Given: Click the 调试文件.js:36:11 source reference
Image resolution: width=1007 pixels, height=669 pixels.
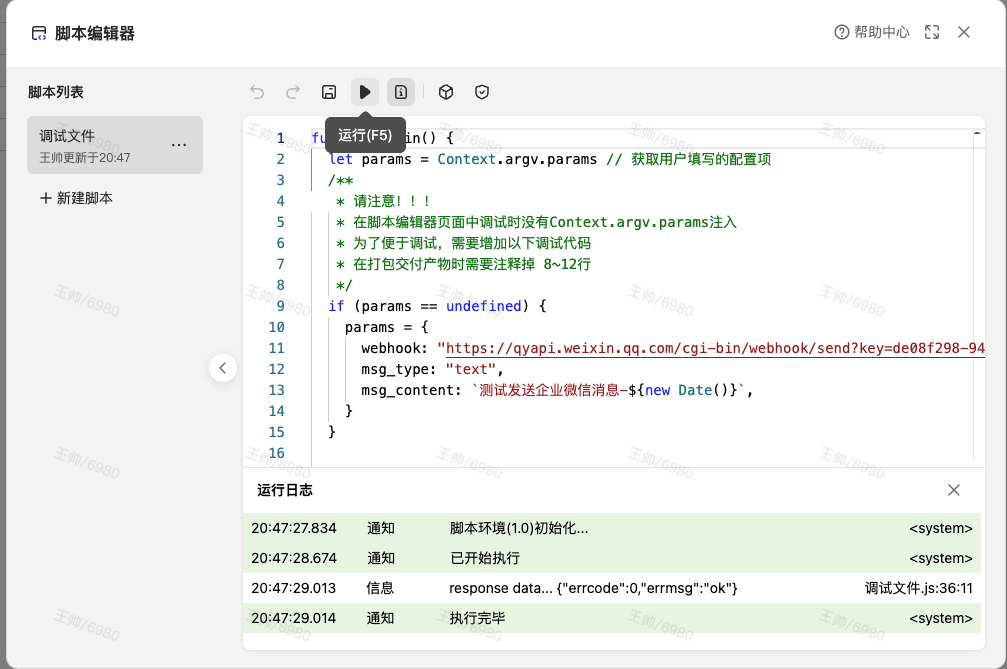Looking at the screenshot, I should click(918, 588).
